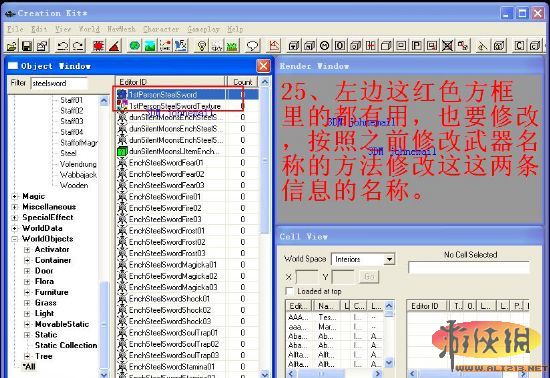
Task: Open the File menu
Action: pos(15,29)
